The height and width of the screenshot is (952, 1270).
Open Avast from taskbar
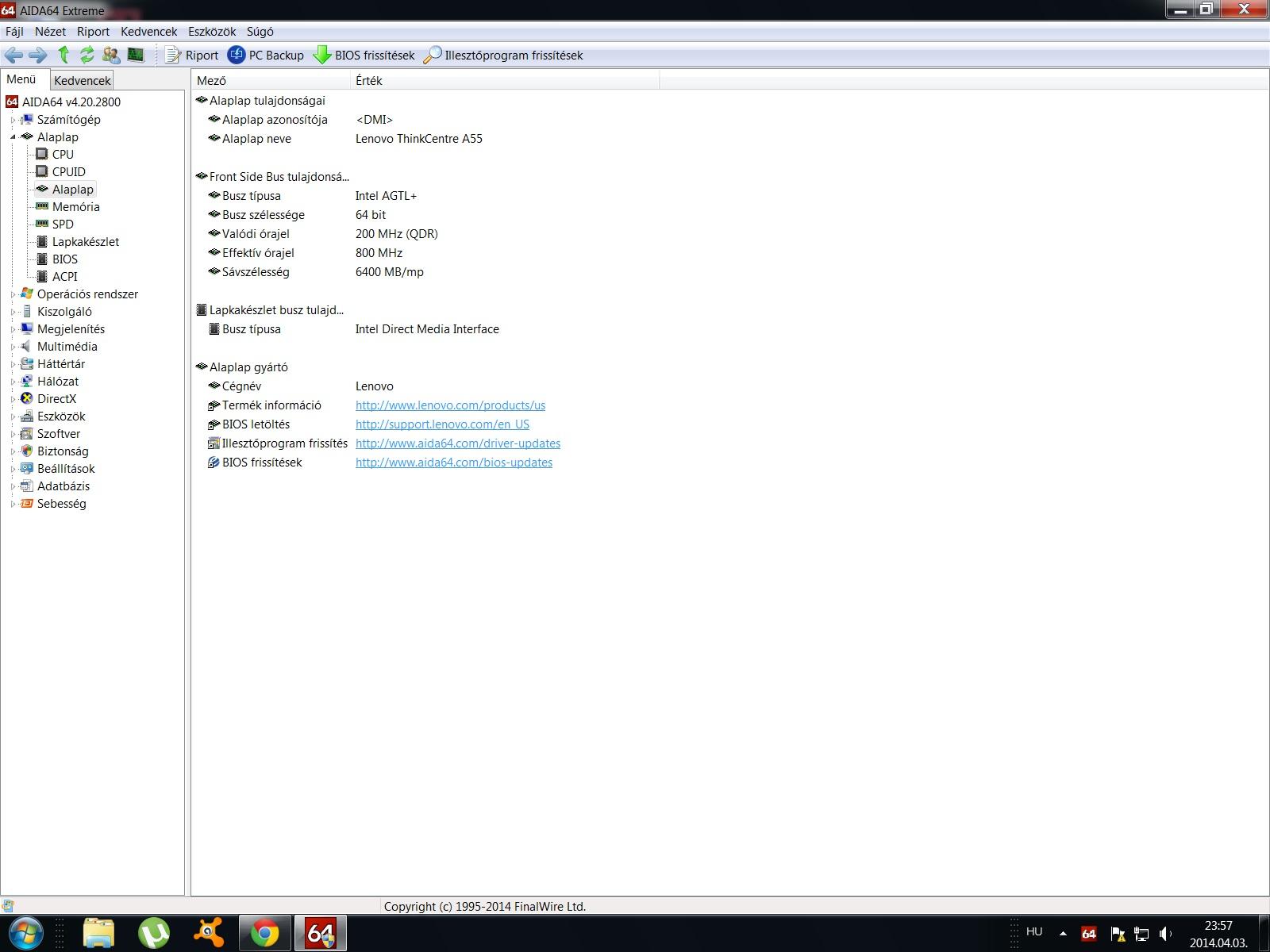(x=210, y=933)
